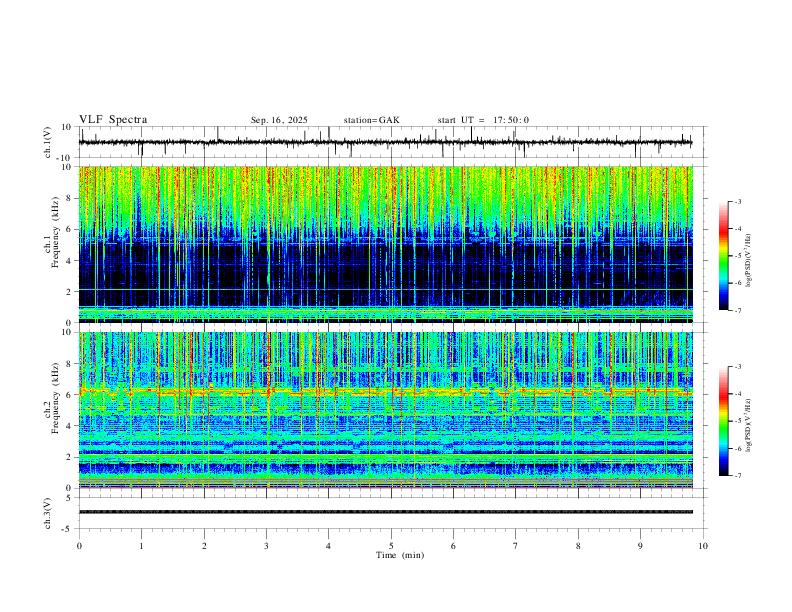Viewport: 792px width, 612px height.
Task: Click the 'Time (min)' axis label
Action: 400,555
